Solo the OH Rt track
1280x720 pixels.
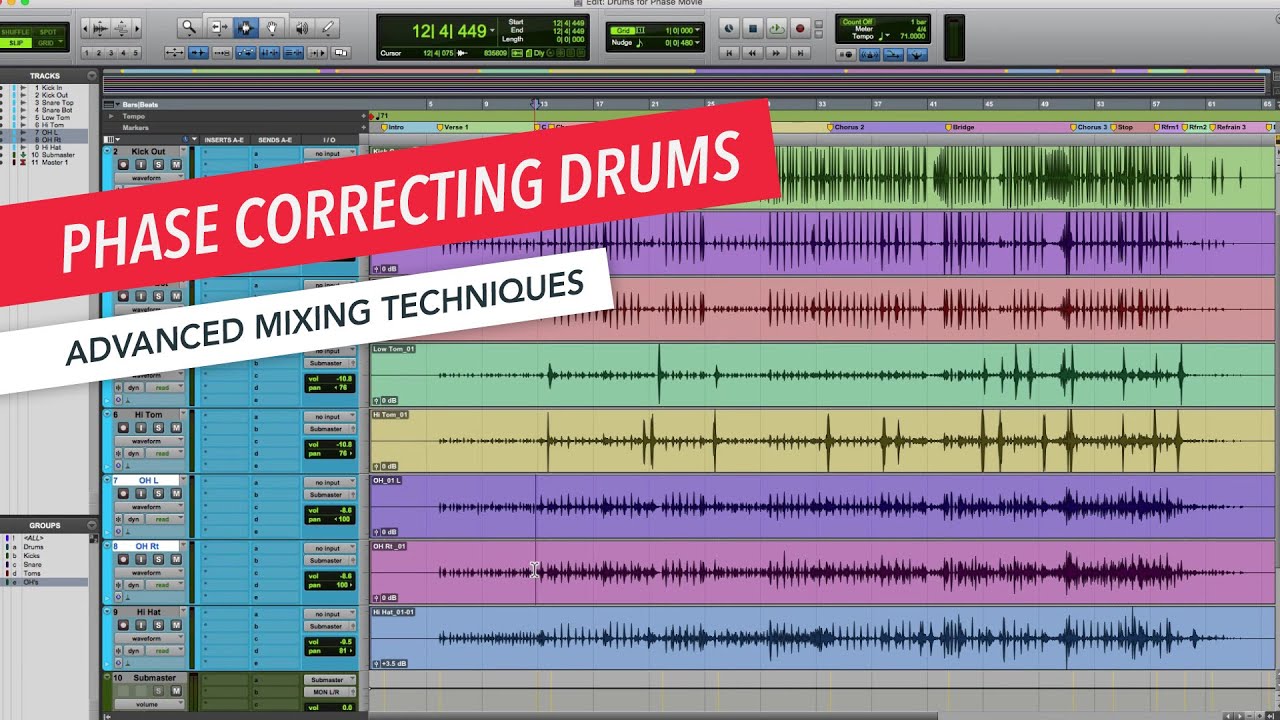click(x=158, y=559)
